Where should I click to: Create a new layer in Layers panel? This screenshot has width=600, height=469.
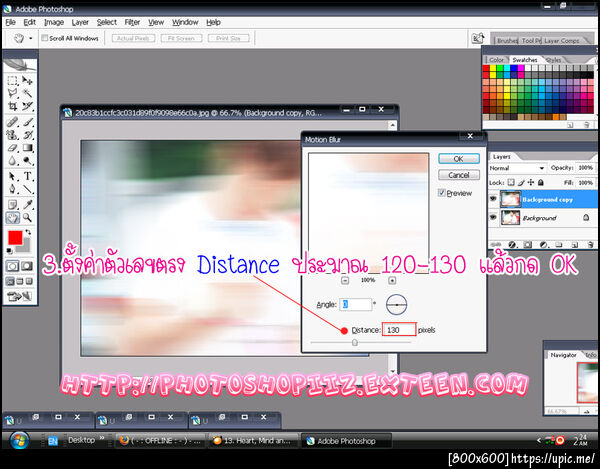click(574, 244)
